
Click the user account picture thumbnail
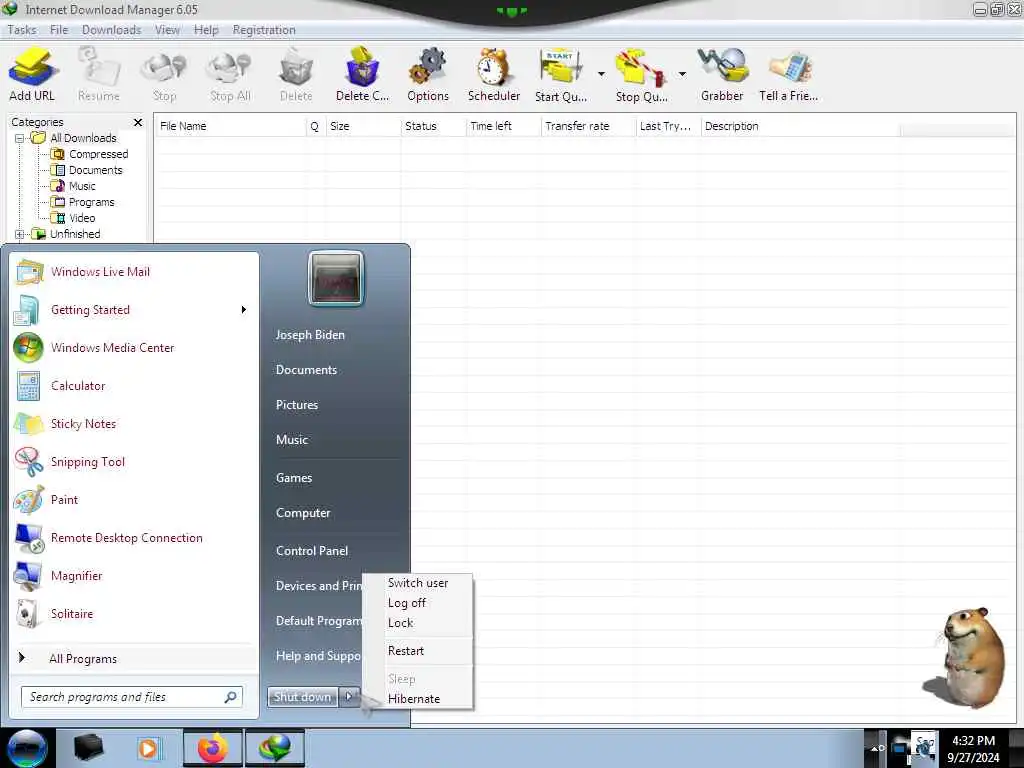click(x=336, y=278)
